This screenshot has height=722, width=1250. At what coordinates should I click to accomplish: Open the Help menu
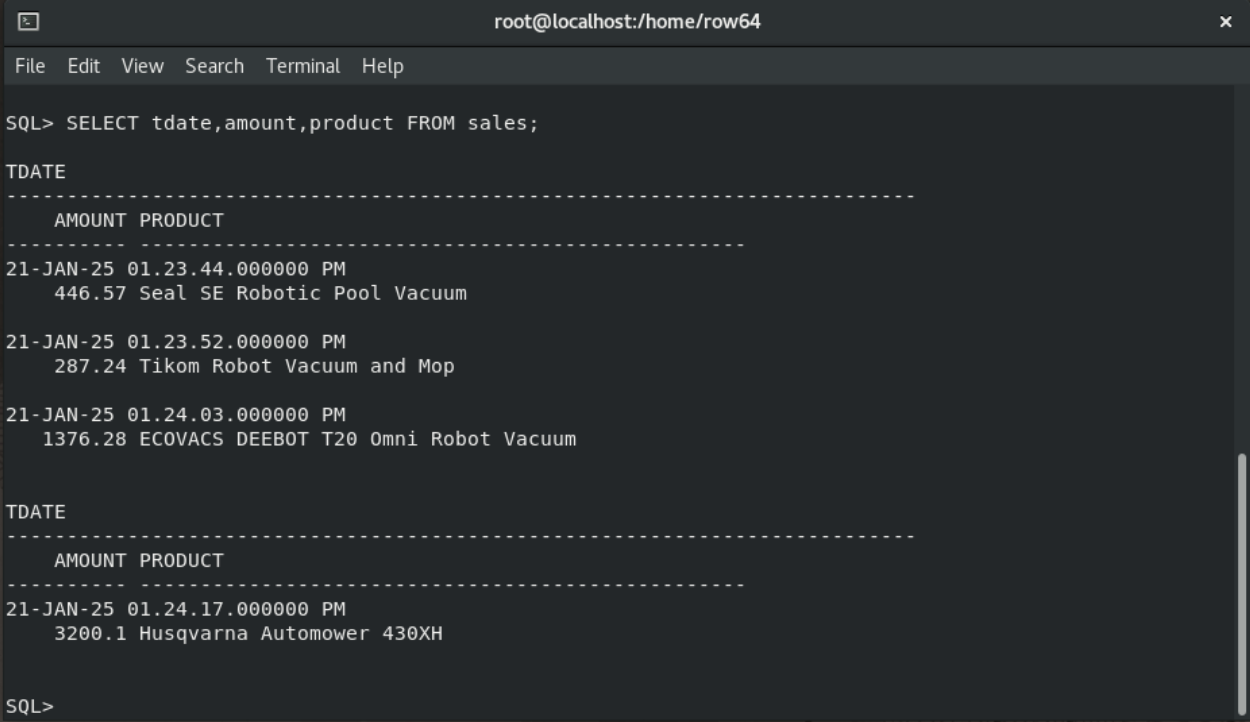pos(382,66)
